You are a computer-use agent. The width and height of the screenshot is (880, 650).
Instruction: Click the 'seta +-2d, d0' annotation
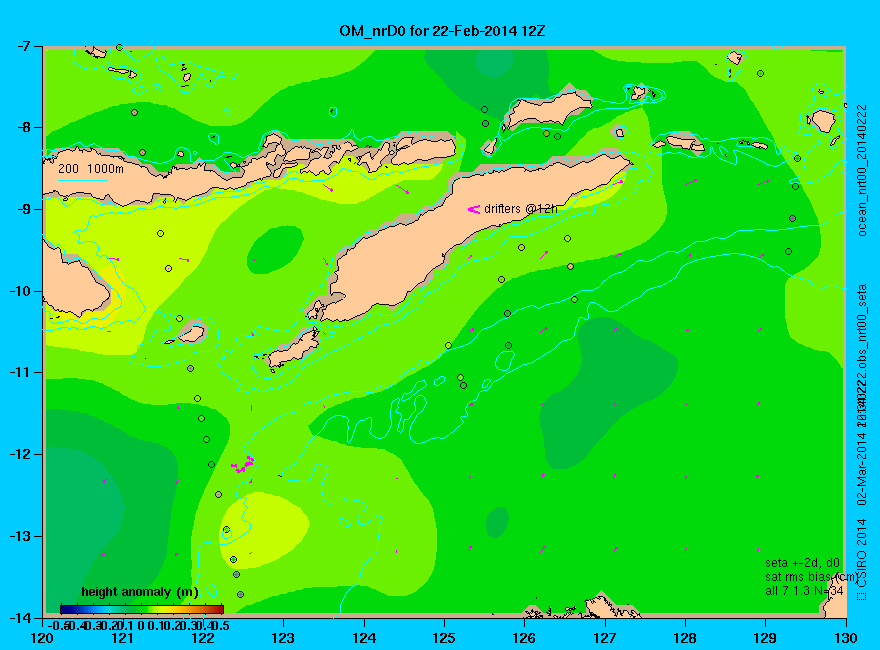tap(803, 563)
